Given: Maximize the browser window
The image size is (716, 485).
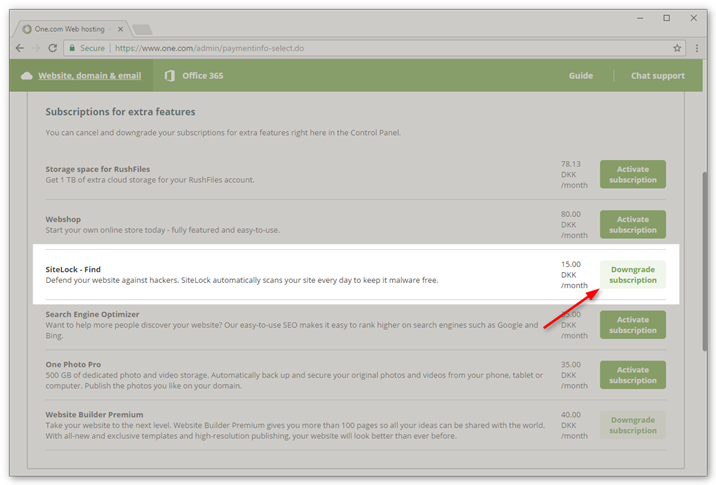Looking at the screenshot, I should click(667, 18).
